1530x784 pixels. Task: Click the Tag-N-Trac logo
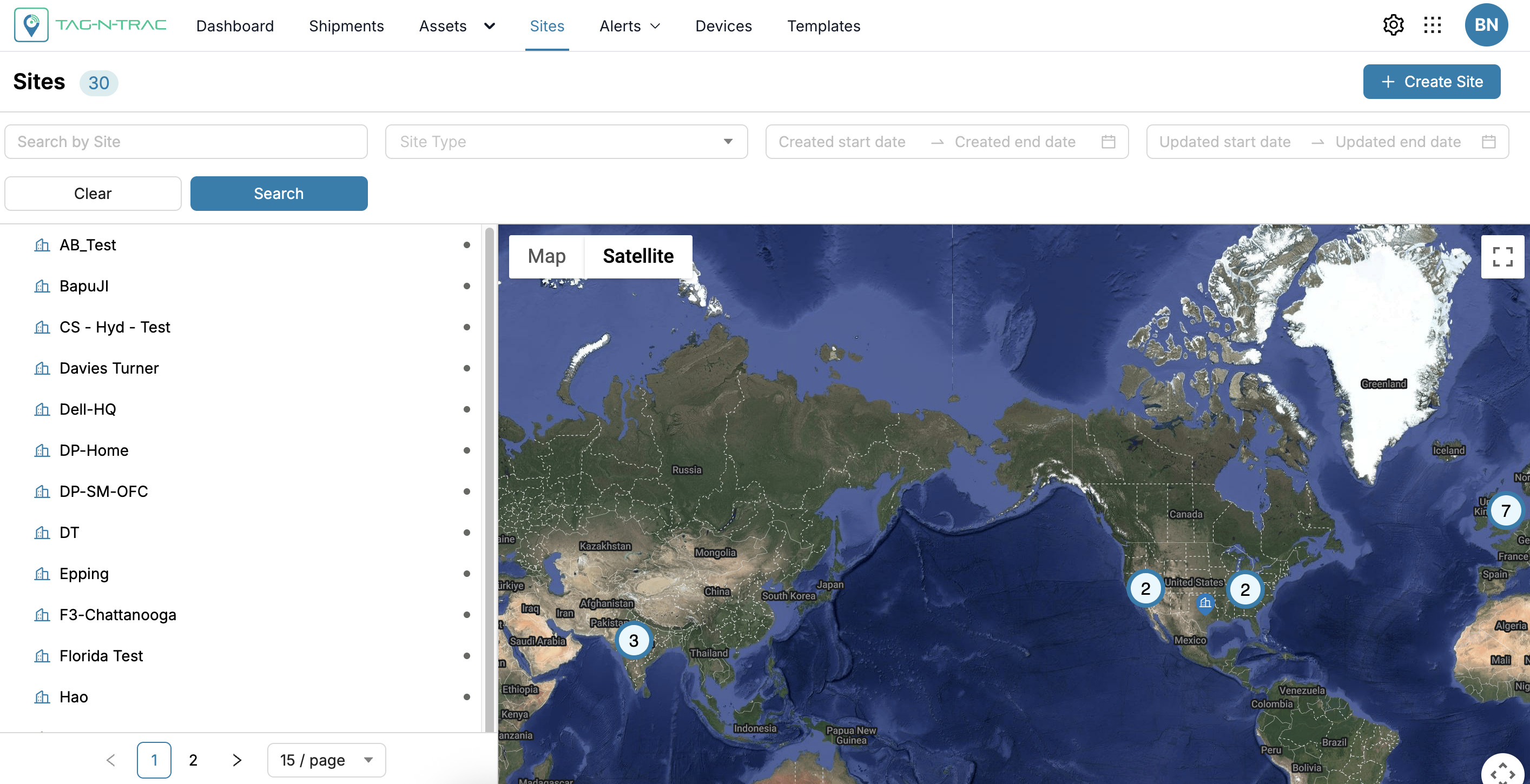tap(90, 25)
